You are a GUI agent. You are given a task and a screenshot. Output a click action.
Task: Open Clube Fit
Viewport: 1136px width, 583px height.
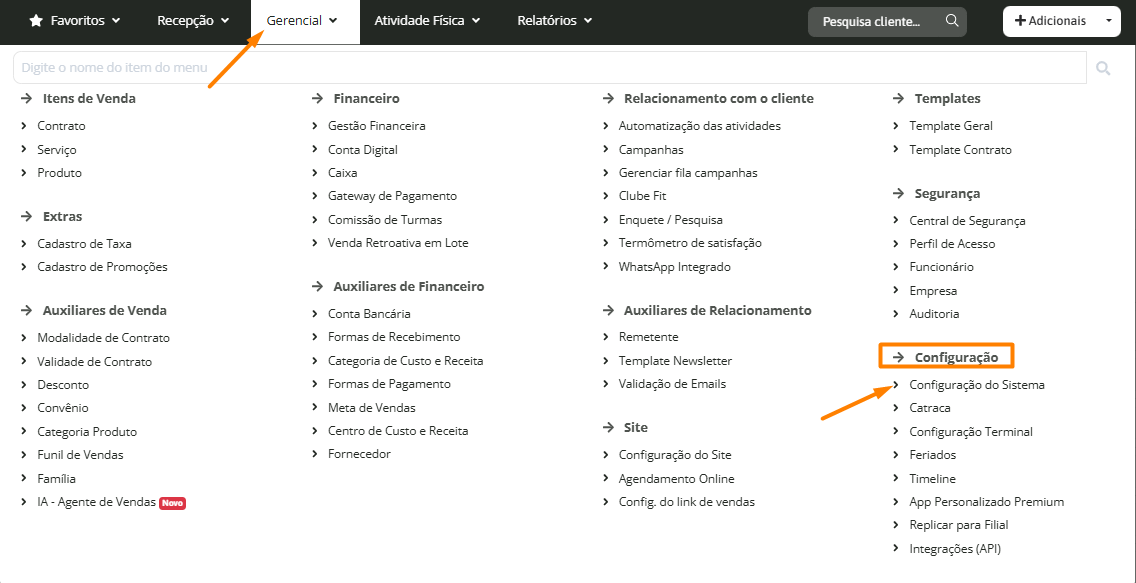tap(642, 196)
